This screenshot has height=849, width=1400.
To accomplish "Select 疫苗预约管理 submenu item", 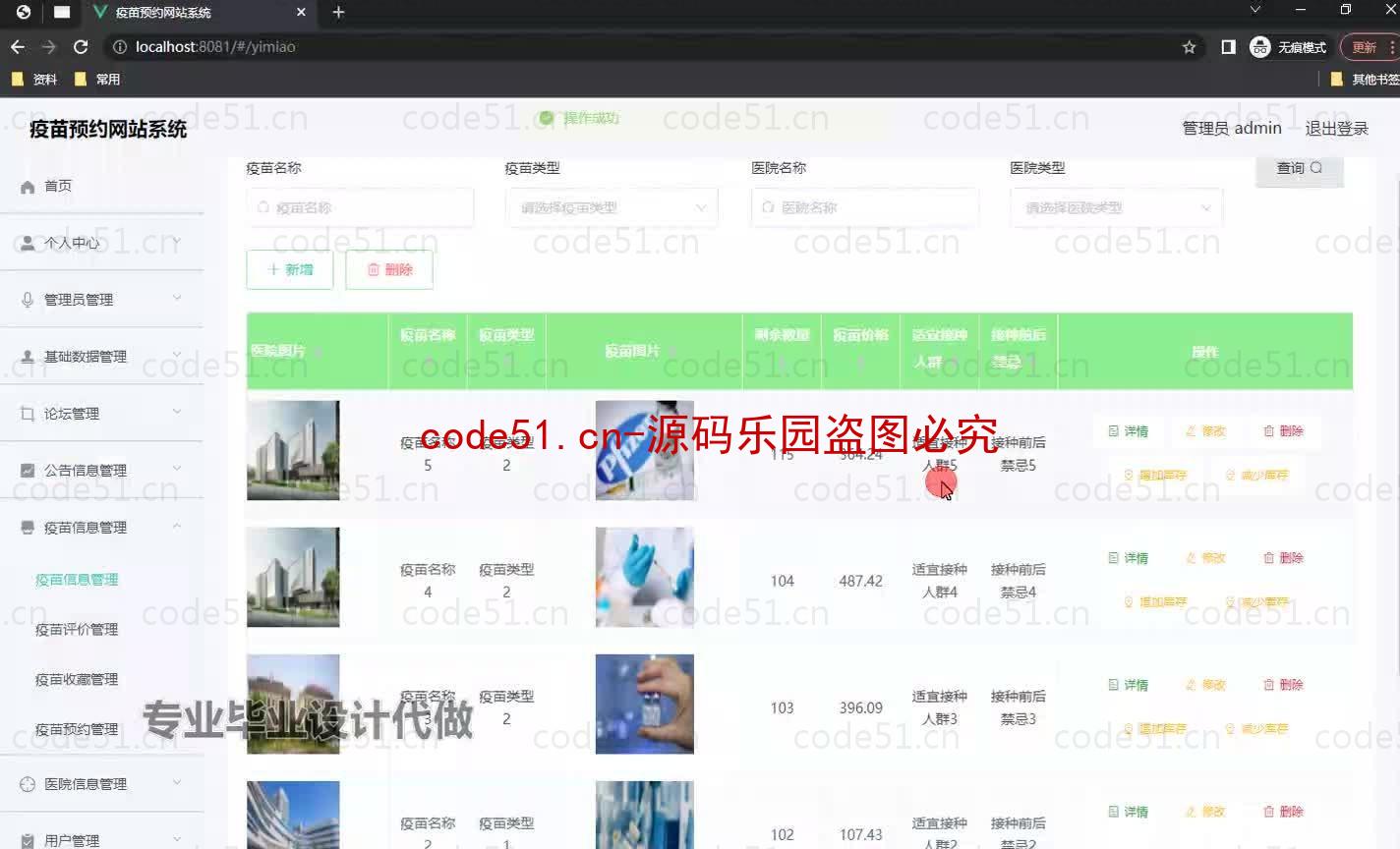I will coord(77,730).
